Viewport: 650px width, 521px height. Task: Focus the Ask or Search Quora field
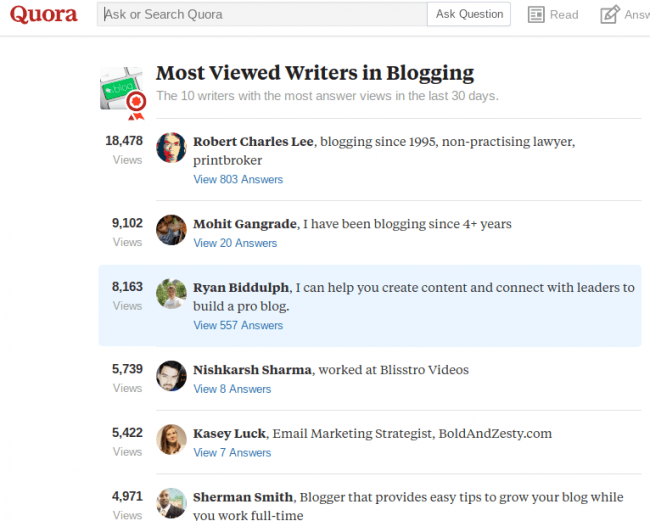[262, 14]
